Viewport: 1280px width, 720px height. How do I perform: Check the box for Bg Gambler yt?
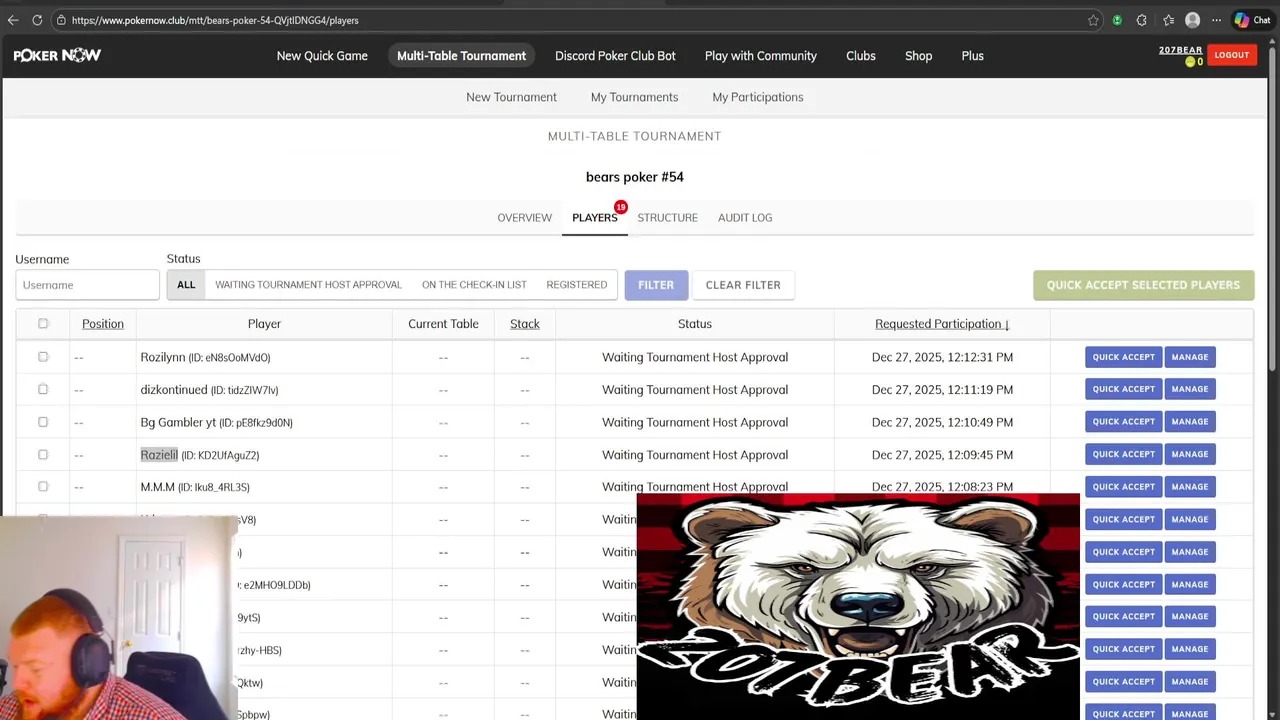point(43,422)
